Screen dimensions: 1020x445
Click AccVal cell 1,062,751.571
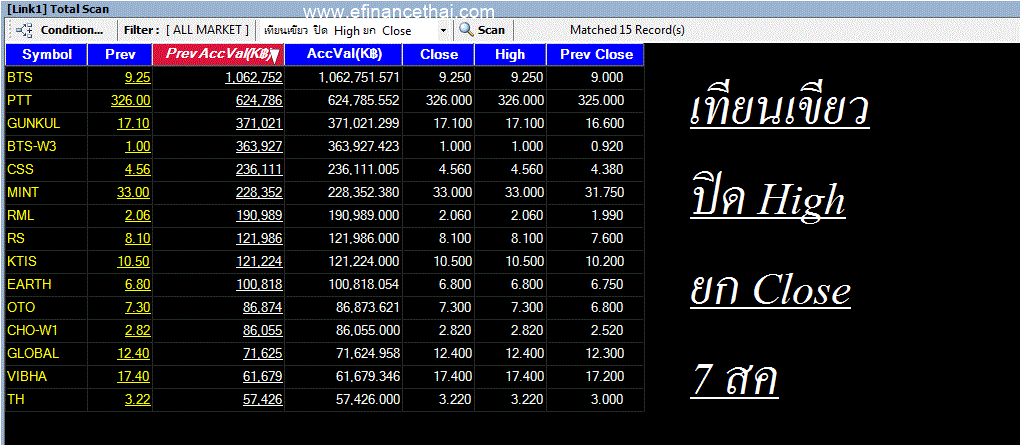click(x=359, y=77)
